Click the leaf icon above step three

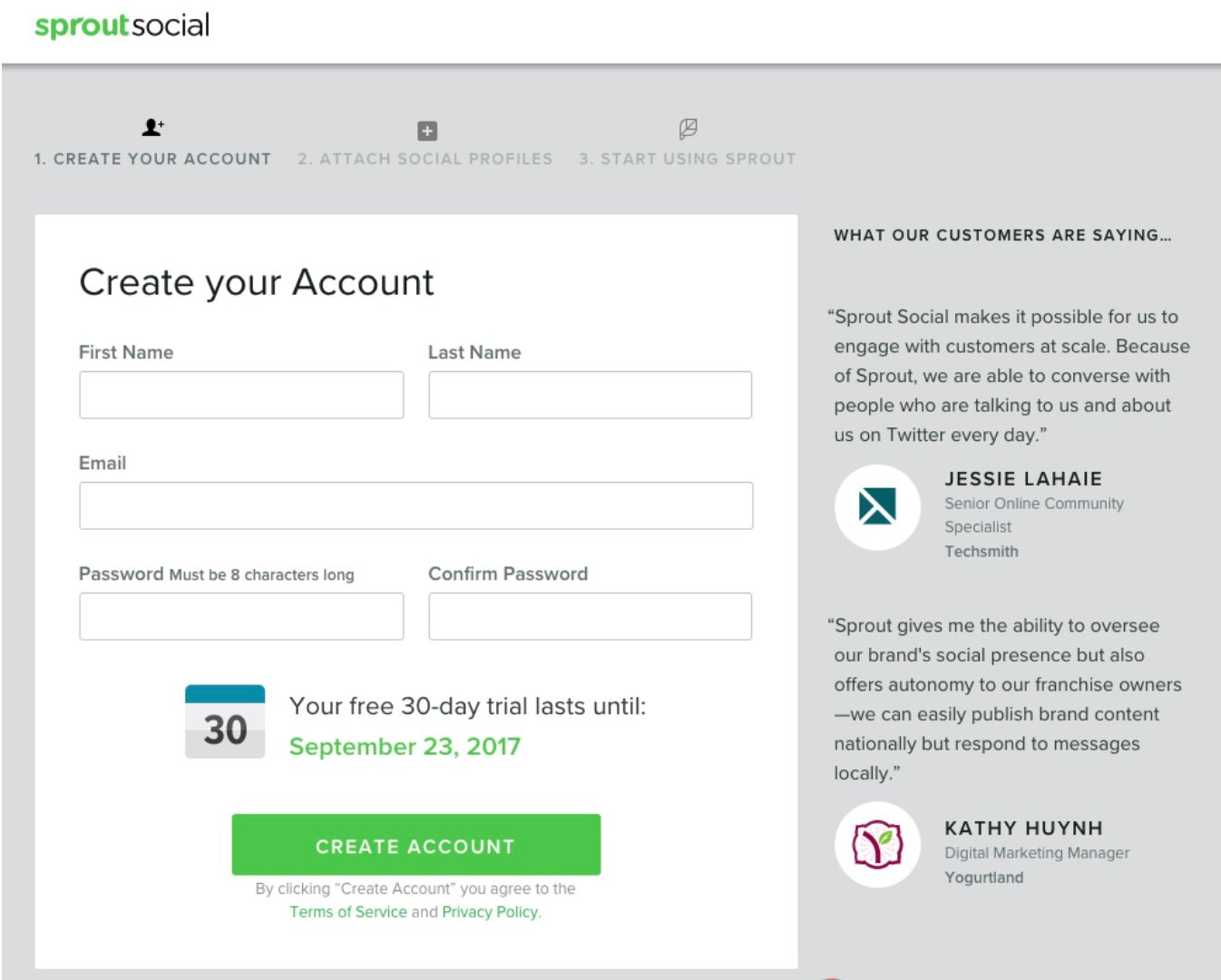689,130
